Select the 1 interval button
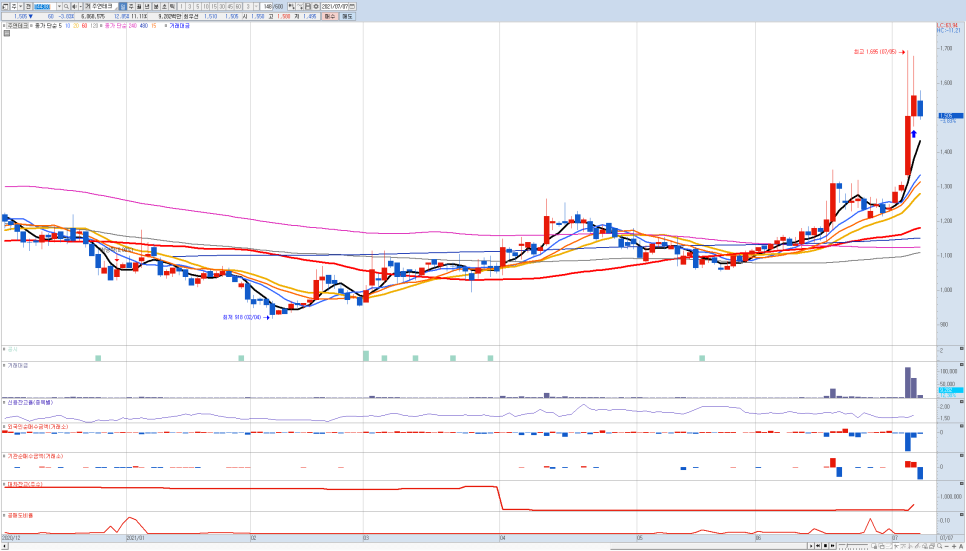 click(182, 6)
